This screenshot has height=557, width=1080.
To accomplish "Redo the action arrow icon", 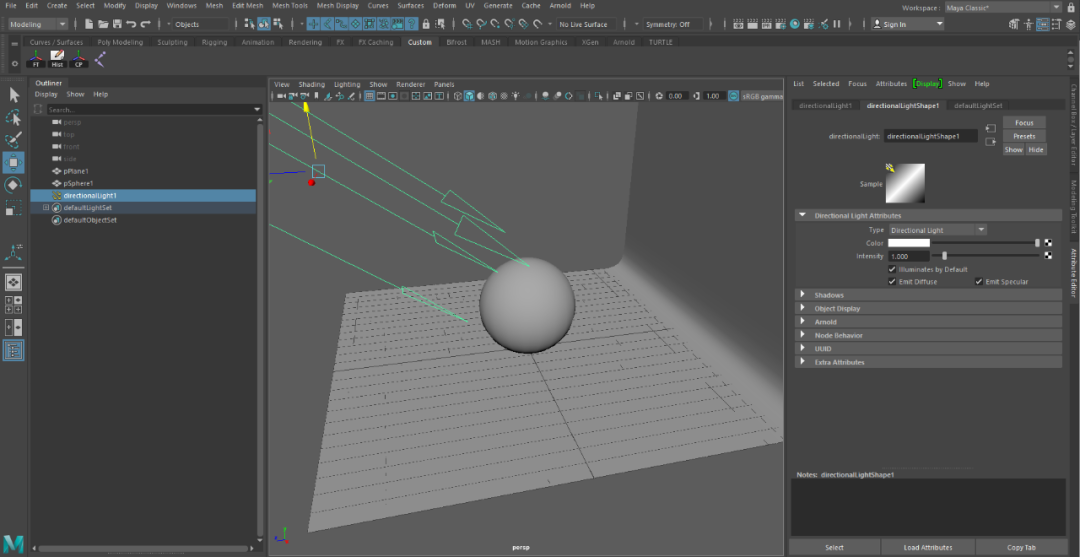I will [145, 24].
